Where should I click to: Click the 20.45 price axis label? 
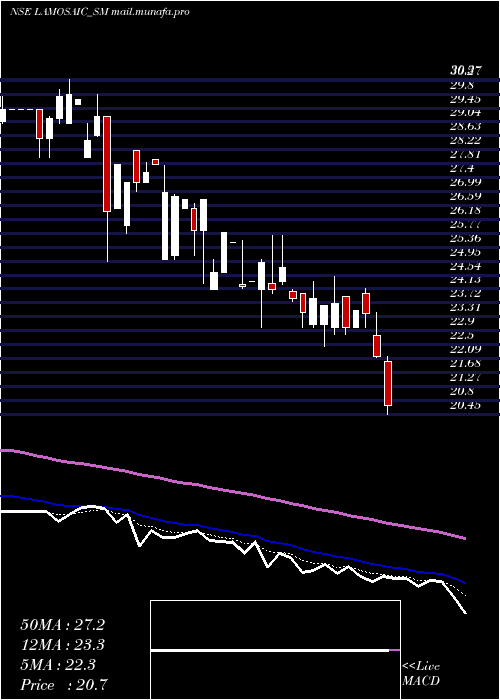465,405
